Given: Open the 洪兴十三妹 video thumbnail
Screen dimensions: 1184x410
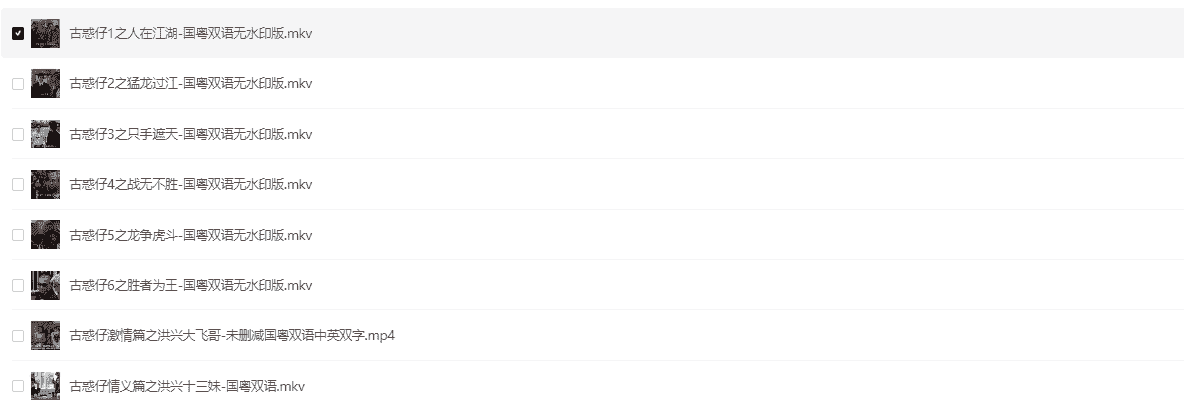Looking at the screenshot, I should click(x=45, y=386).
